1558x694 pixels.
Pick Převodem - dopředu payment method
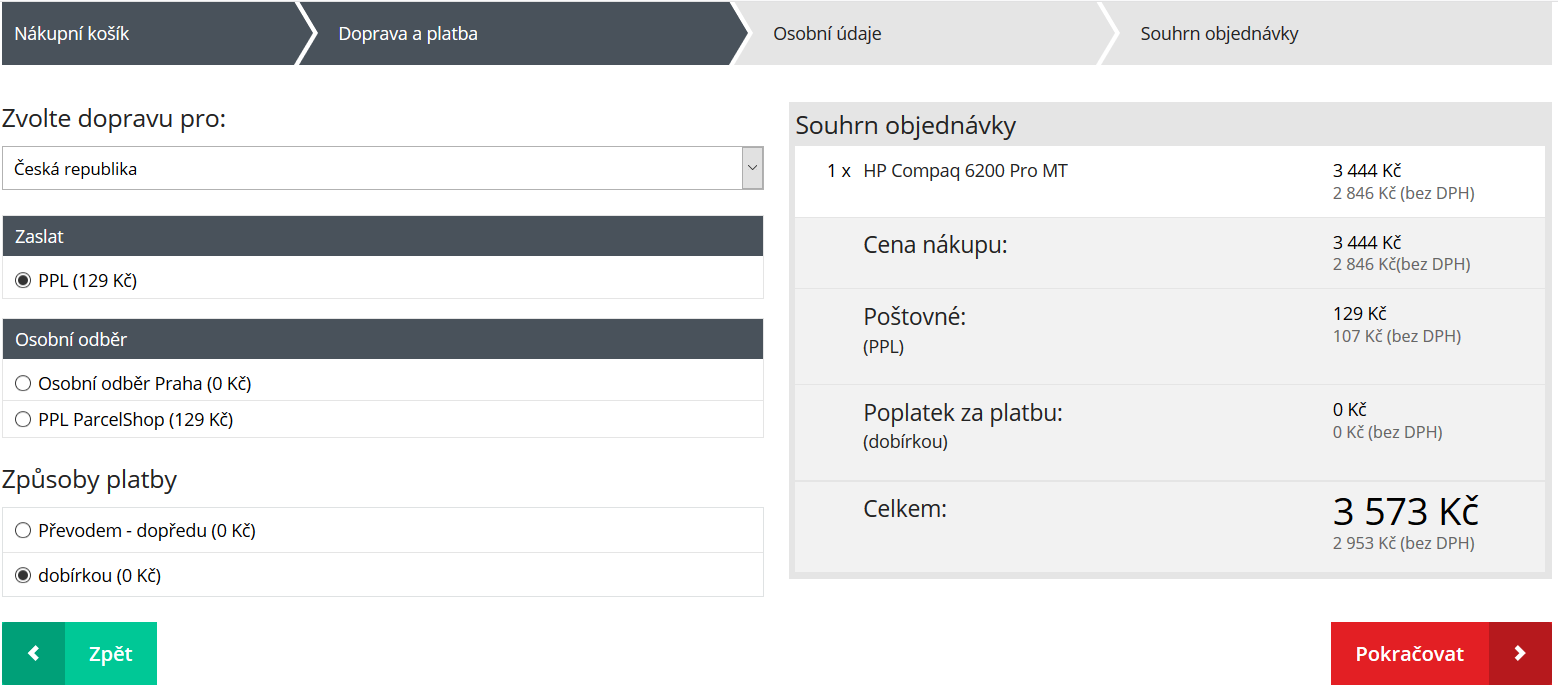tap(24, 531)
